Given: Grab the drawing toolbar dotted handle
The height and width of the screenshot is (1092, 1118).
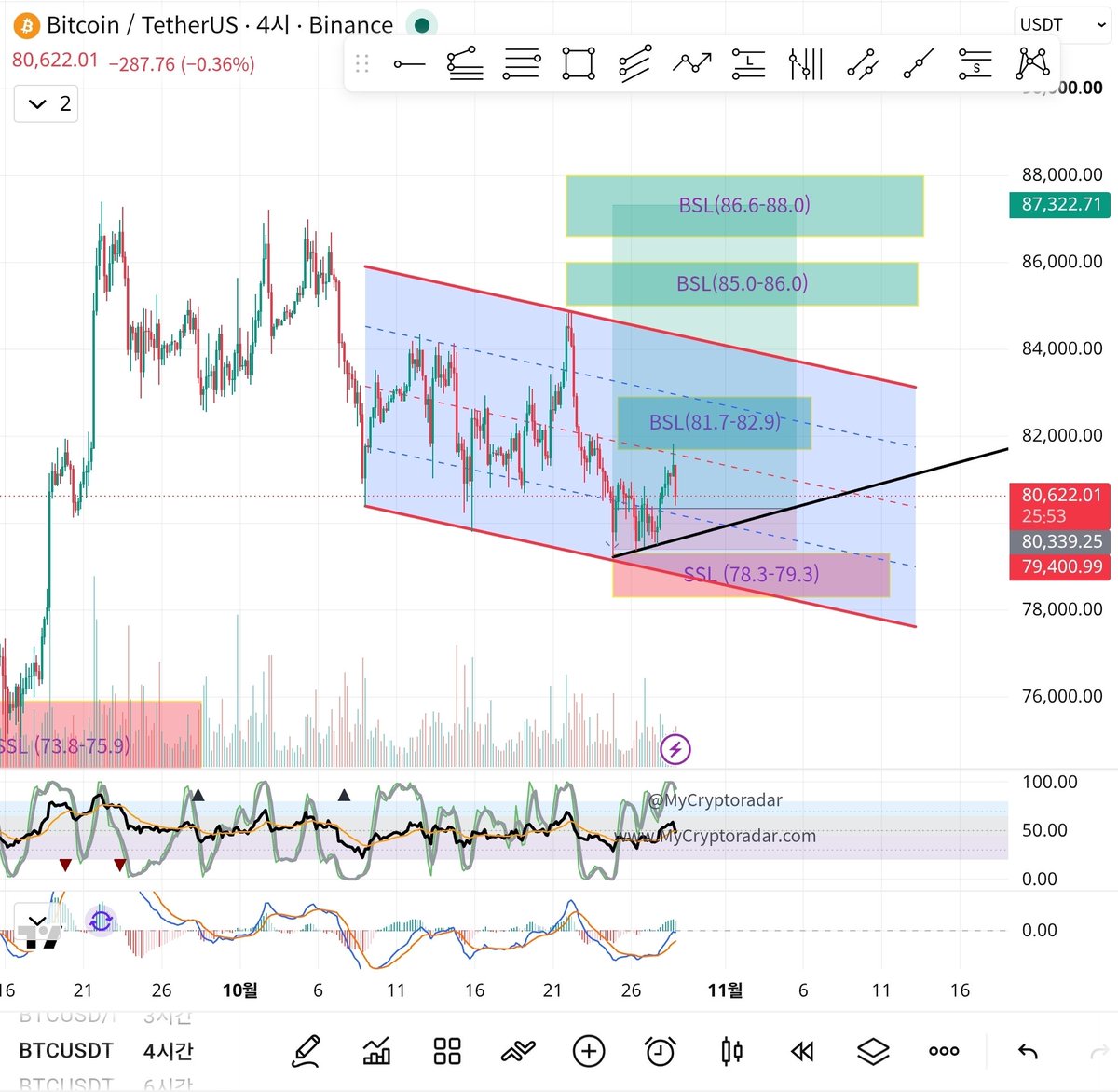Looking at the screenshot, I should click(x=362, y=63).
